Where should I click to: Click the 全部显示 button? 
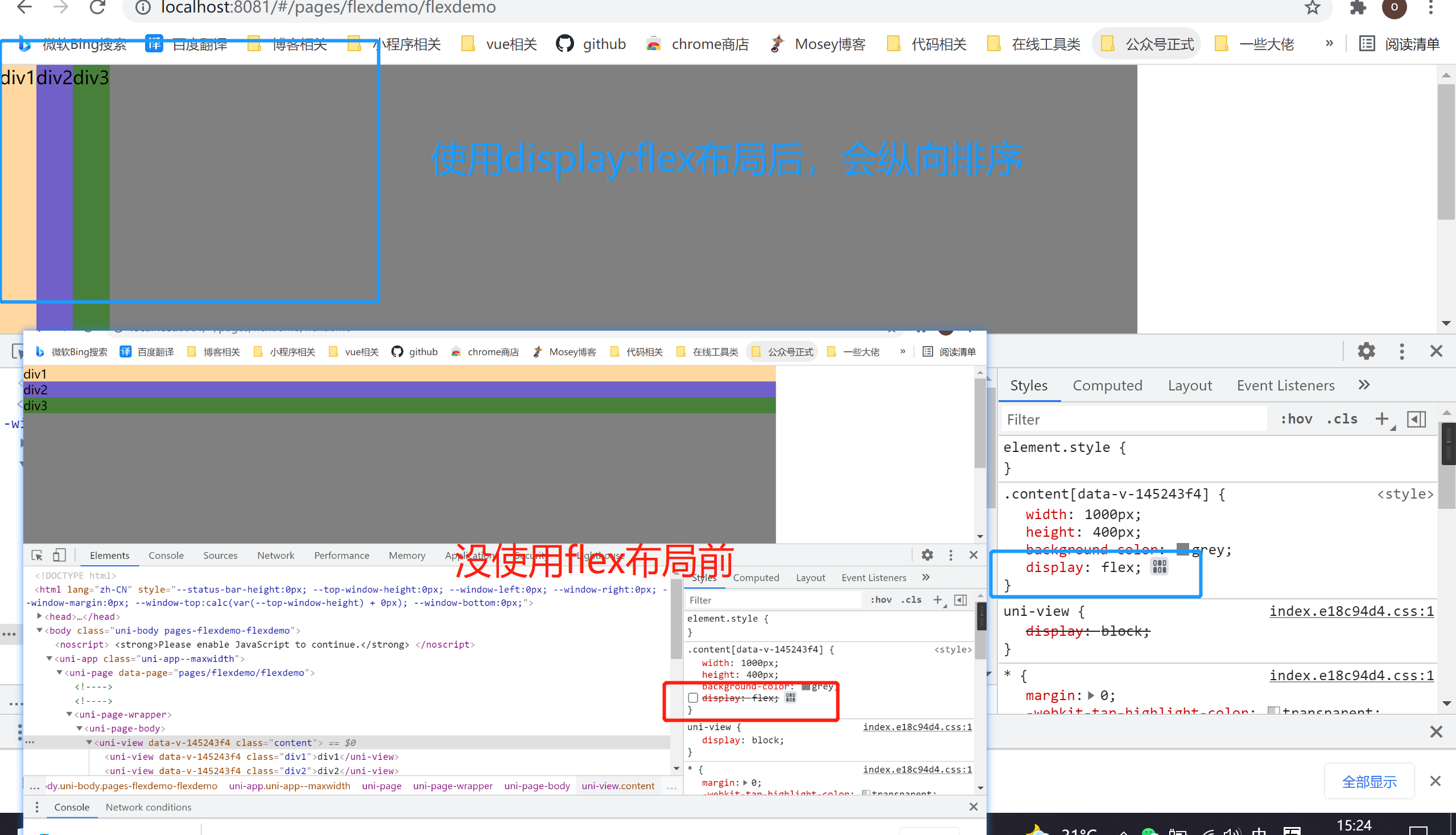tap(1369, 781)
